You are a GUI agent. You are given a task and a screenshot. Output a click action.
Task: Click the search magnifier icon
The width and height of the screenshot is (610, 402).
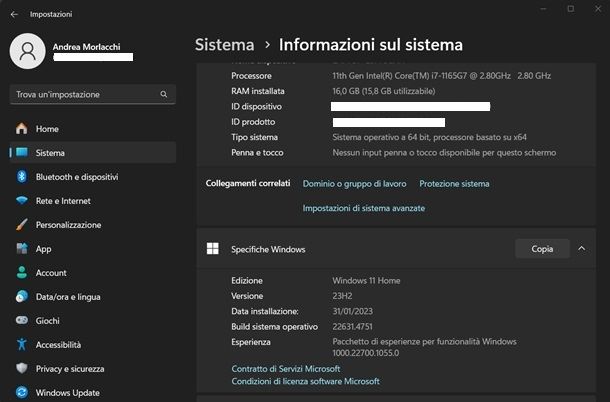pos(164,94)
